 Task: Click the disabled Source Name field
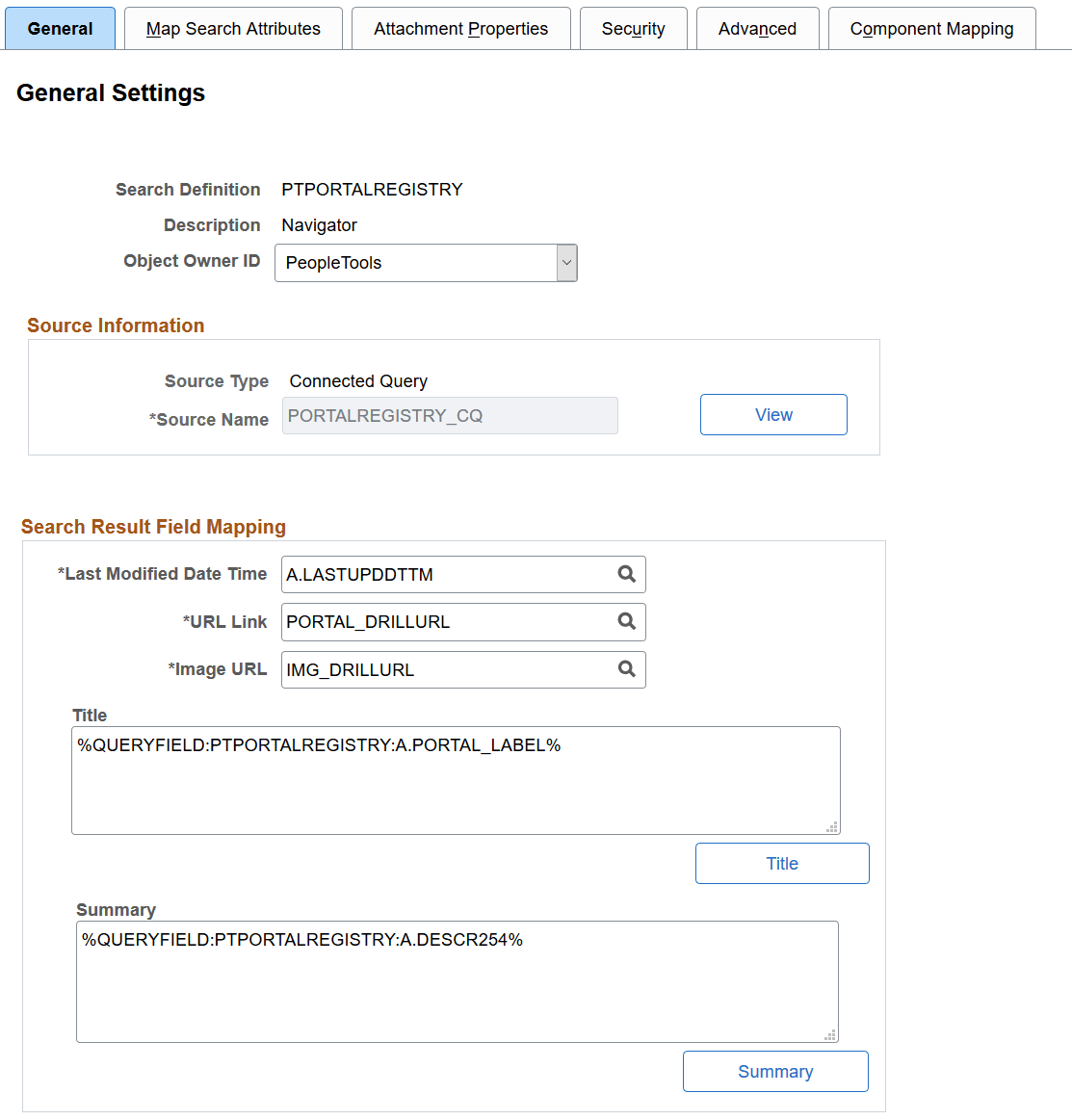coord(449,415)
